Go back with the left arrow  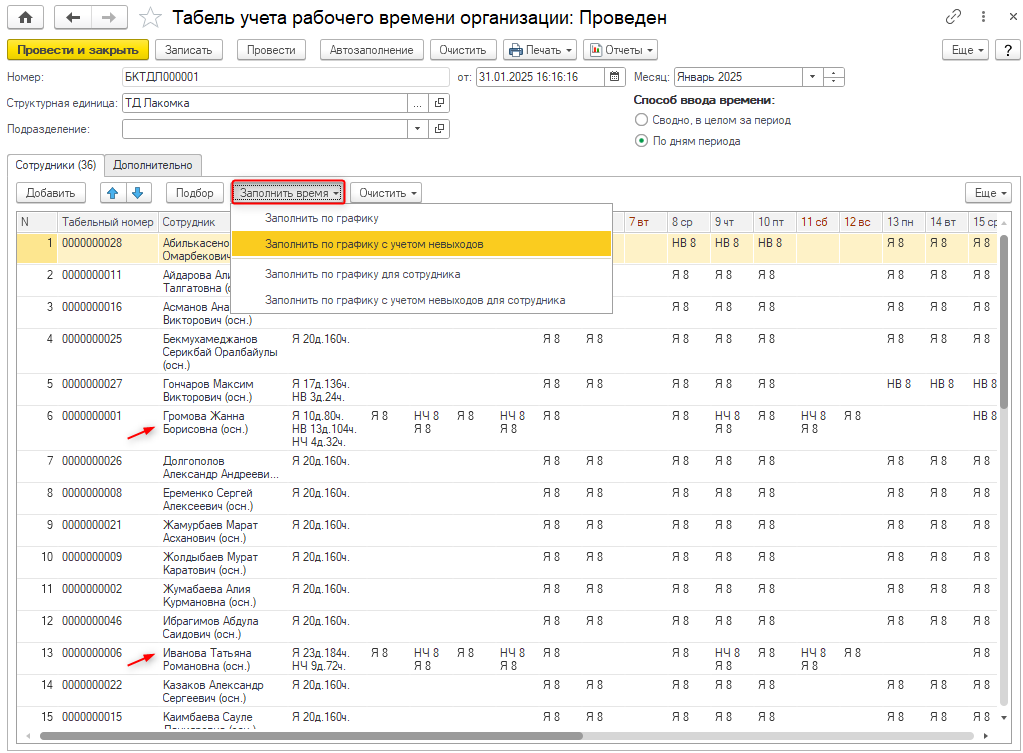(74, 18)
